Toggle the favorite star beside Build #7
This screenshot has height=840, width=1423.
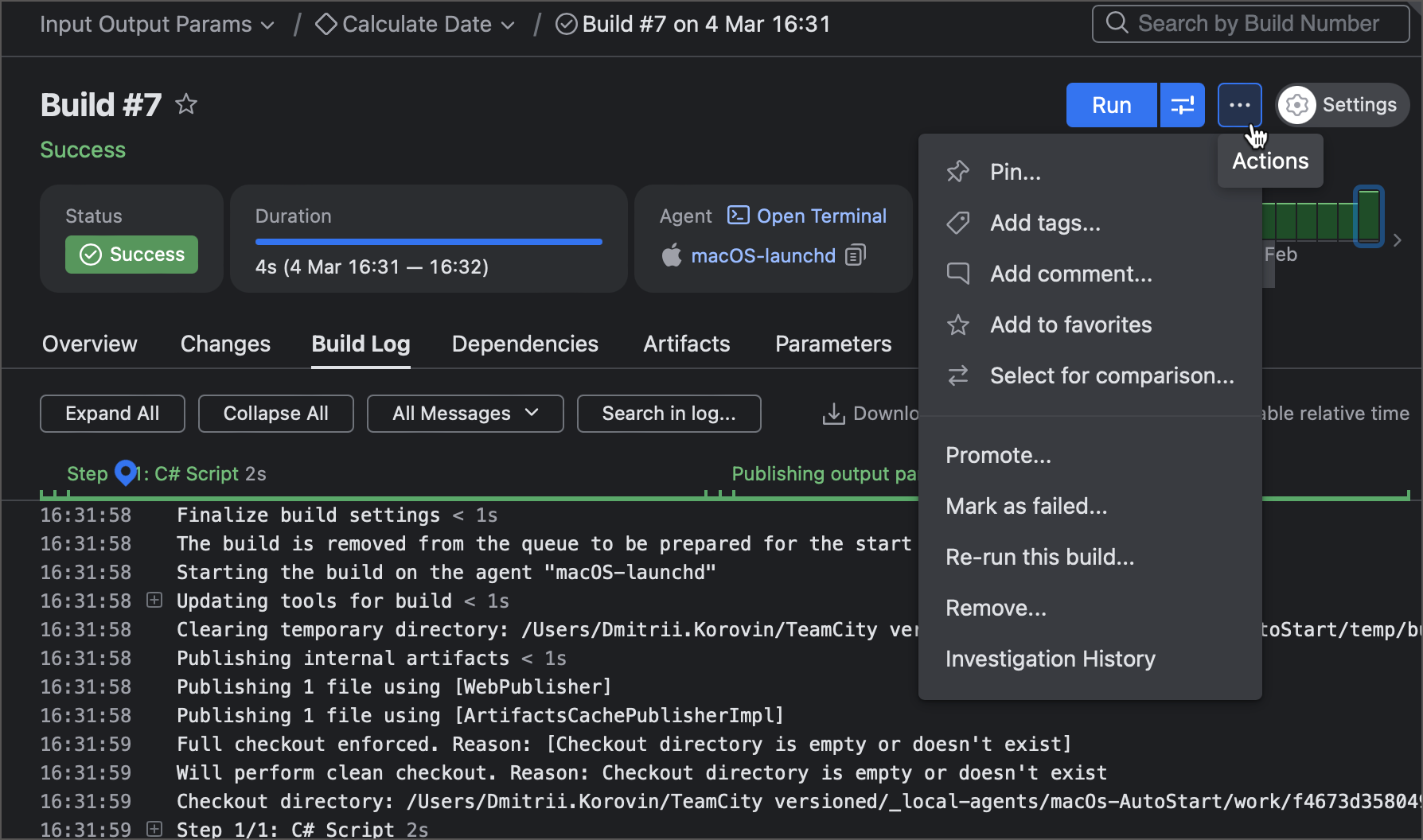(x=186, y=104)
